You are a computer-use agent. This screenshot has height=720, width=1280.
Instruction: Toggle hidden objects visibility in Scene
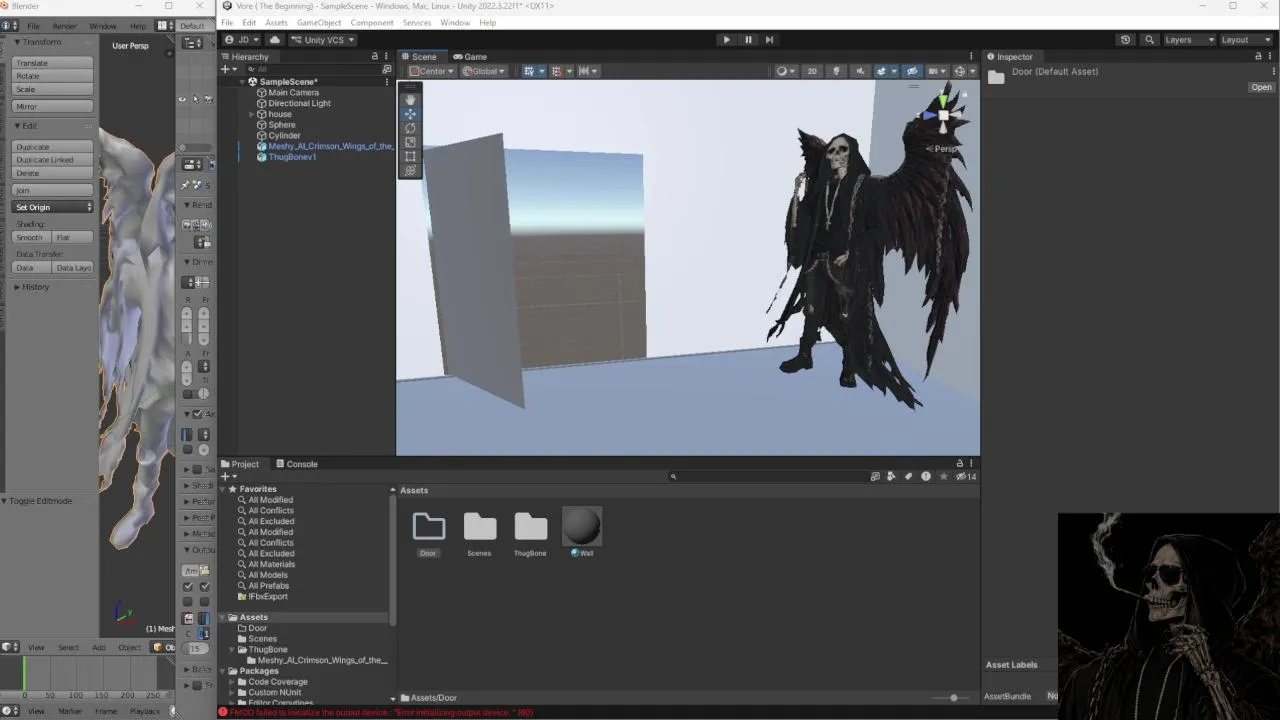coord(912,71)
